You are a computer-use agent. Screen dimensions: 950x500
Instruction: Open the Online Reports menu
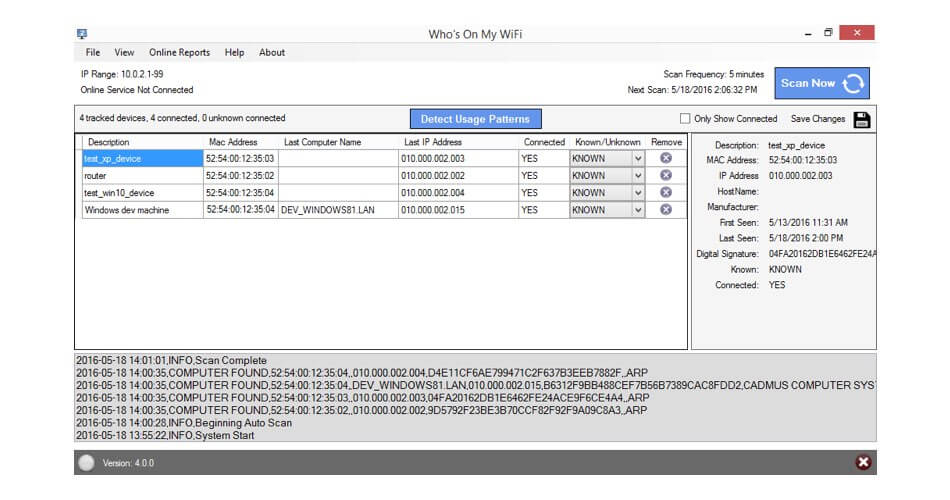pyautogui.click(x=179, y=52)
